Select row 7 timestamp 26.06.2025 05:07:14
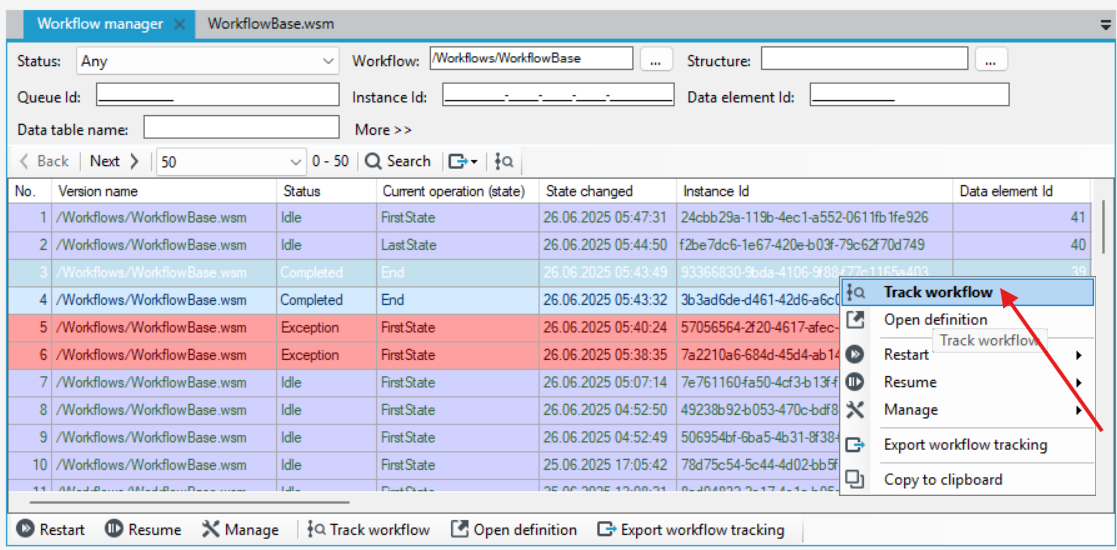This screenshot has width=1117, height=550. (x=607, y=383)
